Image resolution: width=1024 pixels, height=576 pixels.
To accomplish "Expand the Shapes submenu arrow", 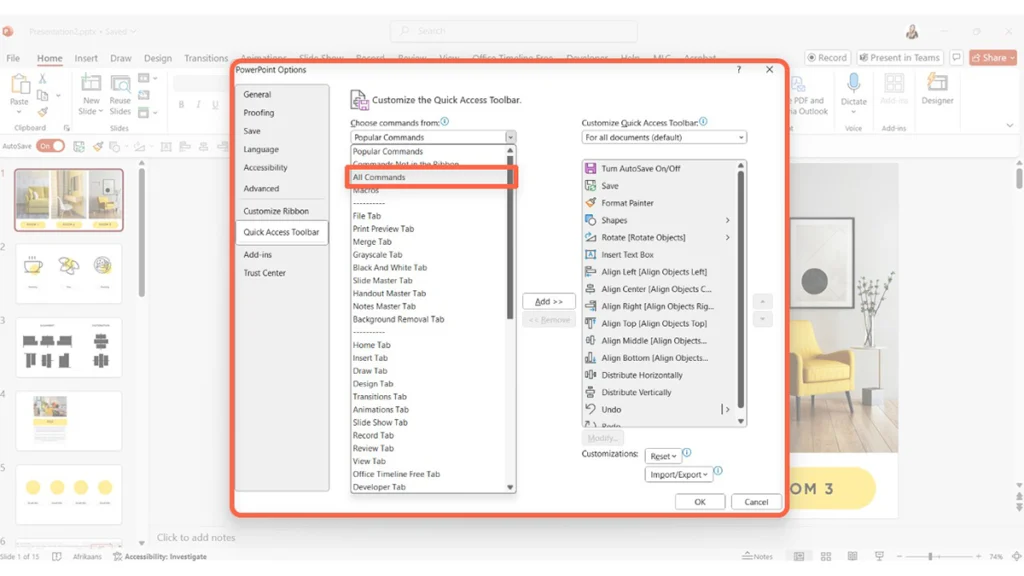I will click(x=727, y=220).
